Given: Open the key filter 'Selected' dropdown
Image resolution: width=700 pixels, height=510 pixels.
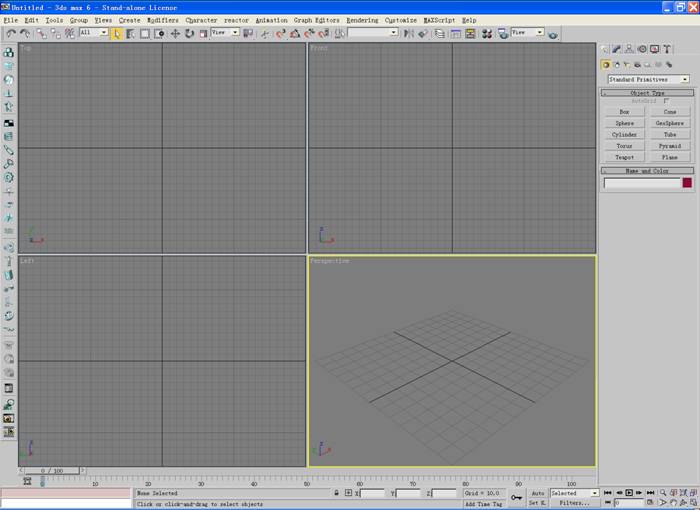Looking at the screenshot, I should 574,493.
